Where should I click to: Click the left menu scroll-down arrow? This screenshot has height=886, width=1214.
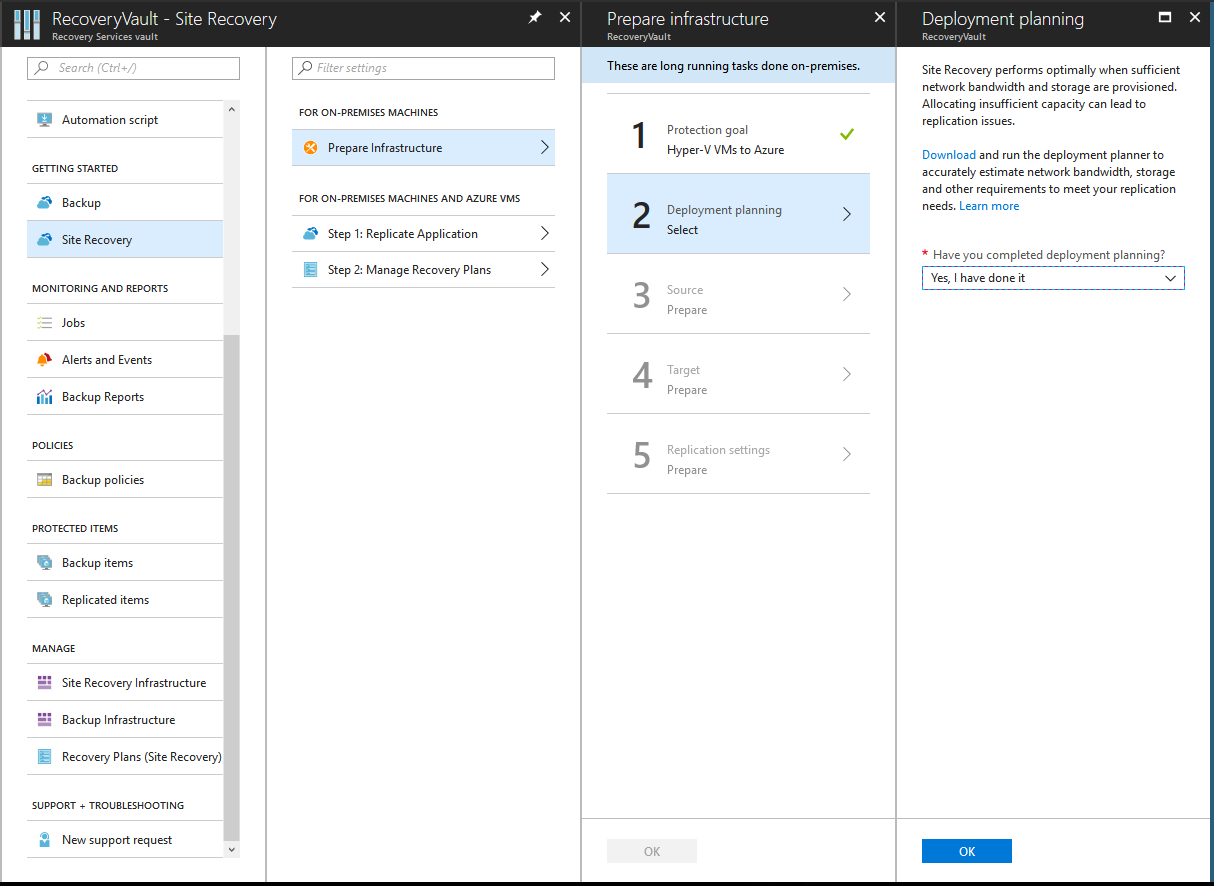tap(232, 850)
